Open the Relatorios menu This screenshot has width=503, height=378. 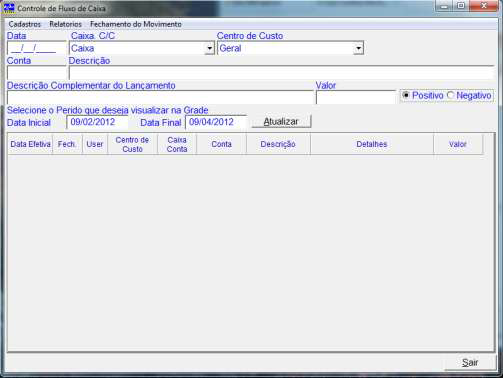(65, 24)
